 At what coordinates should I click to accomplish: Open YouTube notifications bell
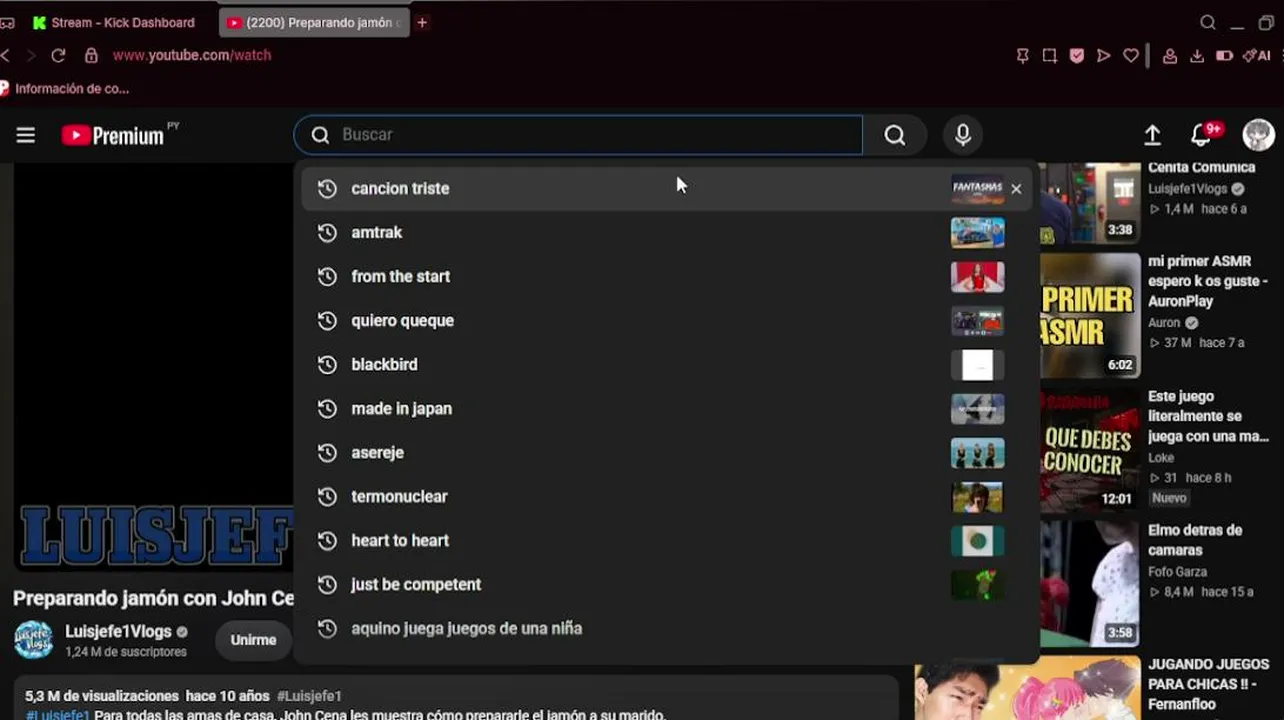pyautogui.click(x=1202, y=135)
